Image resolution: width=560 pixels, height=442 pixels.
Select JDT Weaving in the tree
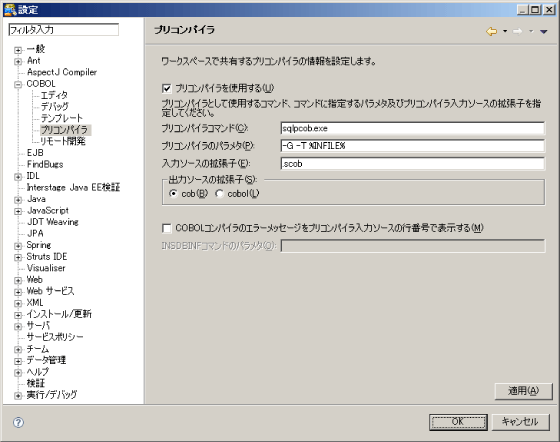(x=53, y=222)
